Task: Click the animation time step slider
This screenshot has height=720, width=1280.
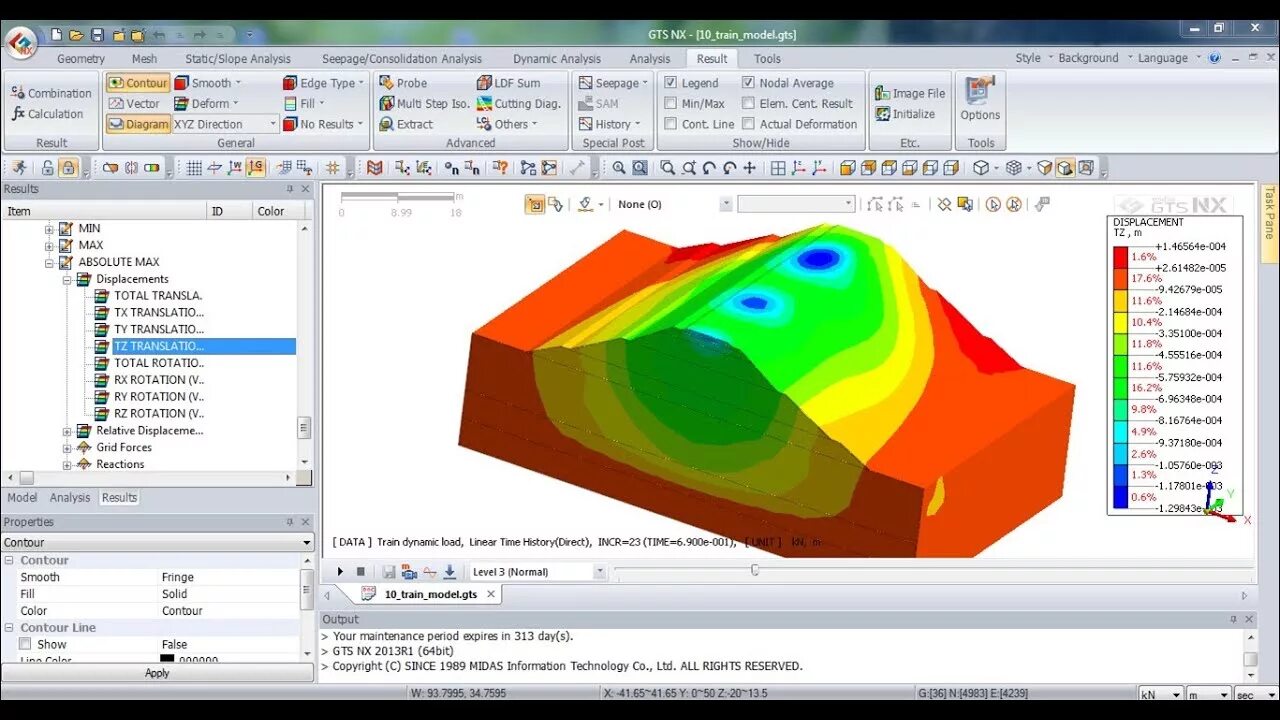Action: (755, 570)
